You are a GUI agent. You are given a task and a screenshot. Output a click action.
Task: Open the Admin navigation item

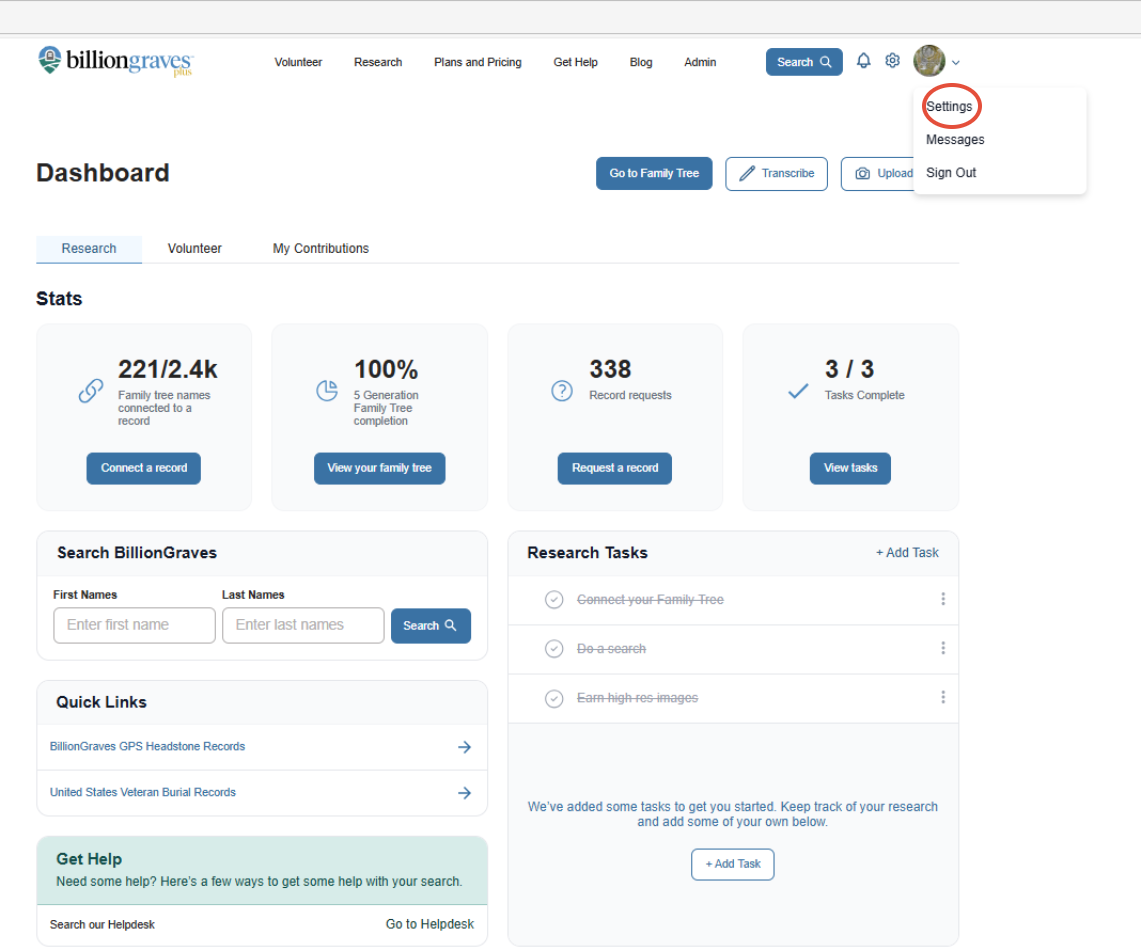click(x=700, y=62)
